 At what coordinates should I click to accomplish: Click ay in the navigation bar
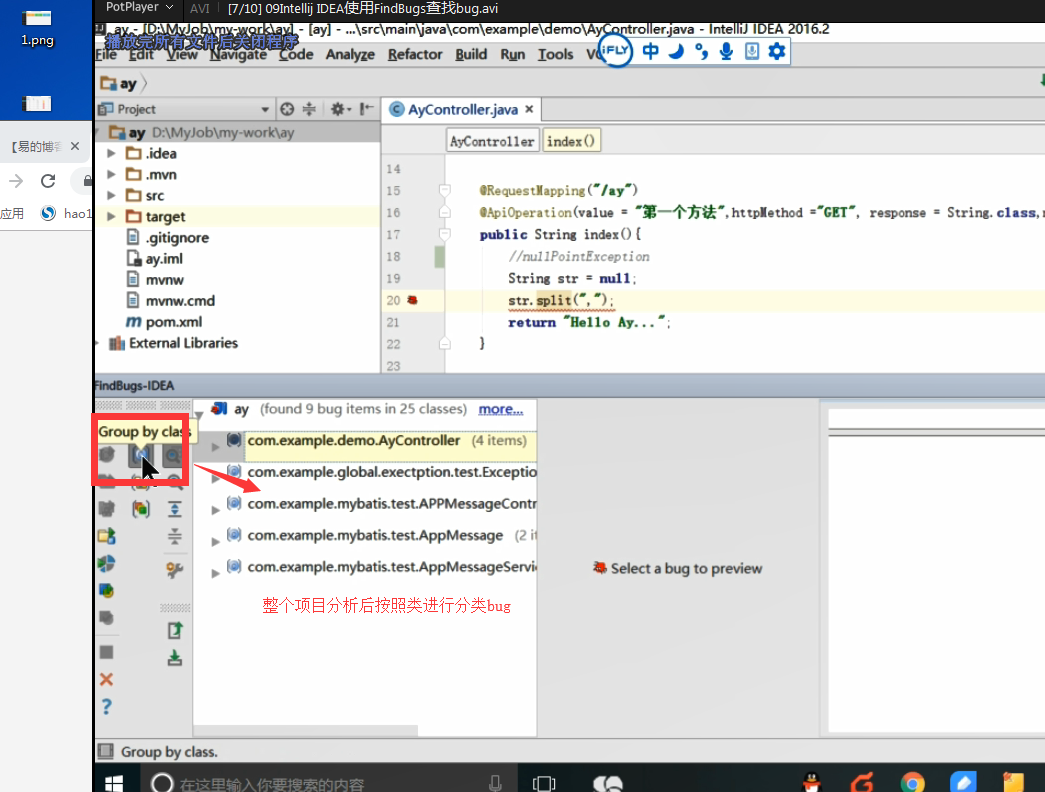119,83
